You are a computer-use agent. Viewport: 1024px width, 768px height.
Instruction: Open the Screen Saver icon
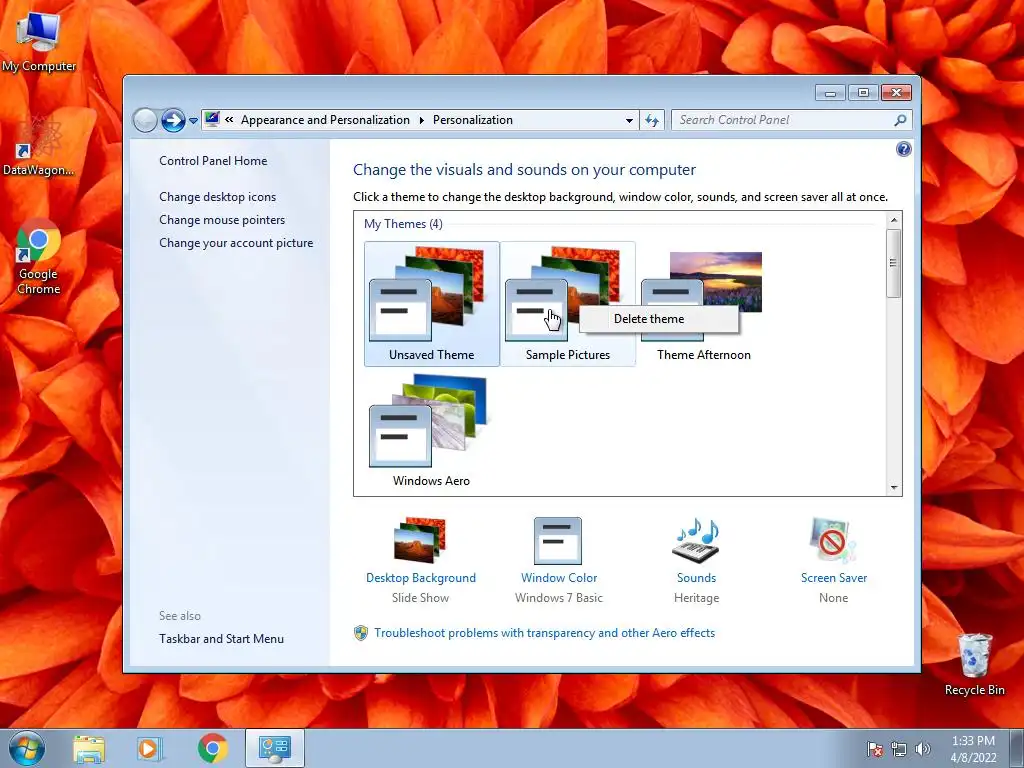(833, 540)
